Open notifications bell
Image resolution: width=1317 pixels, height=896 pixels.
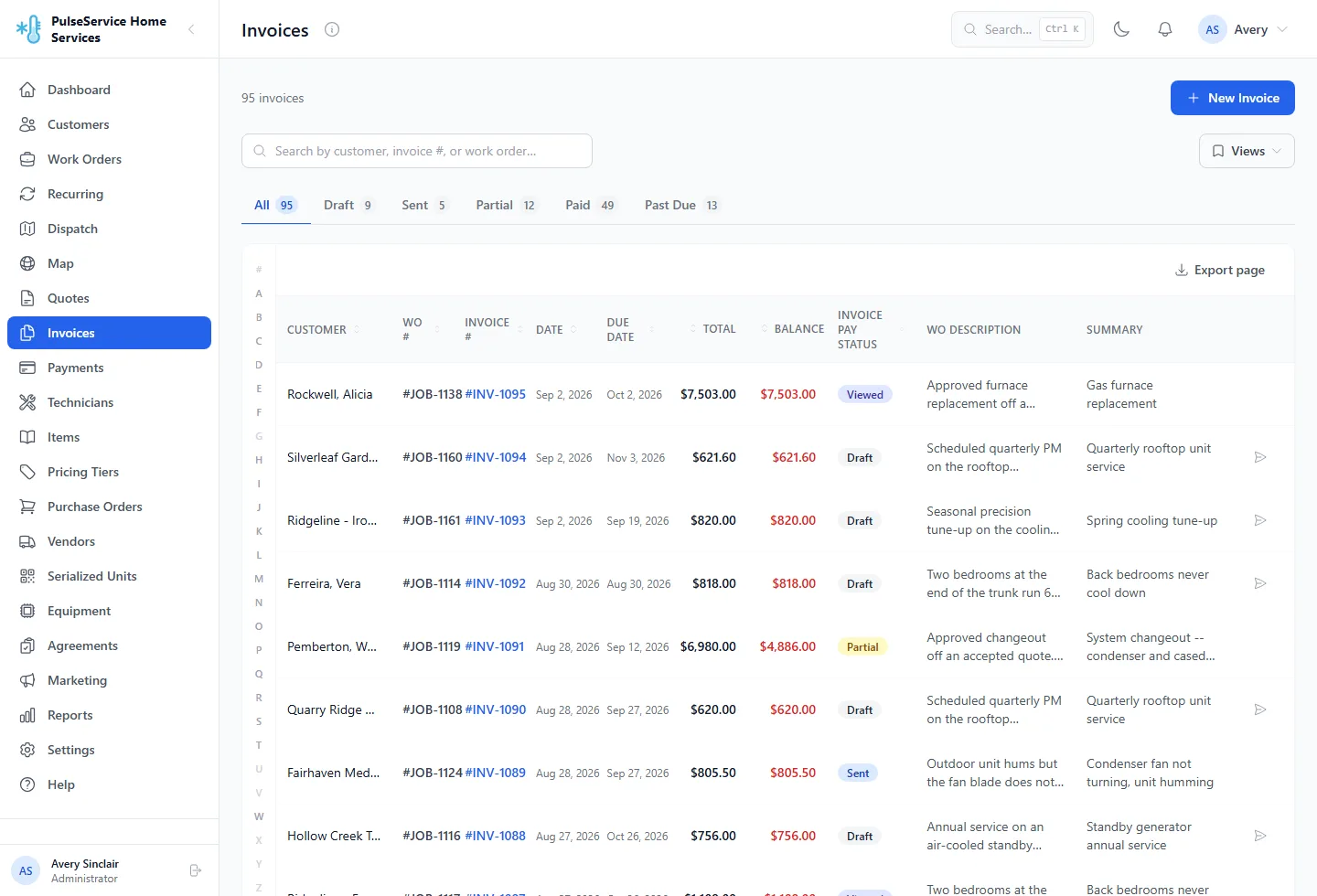pyautogui.click(x=1165, y=29)
